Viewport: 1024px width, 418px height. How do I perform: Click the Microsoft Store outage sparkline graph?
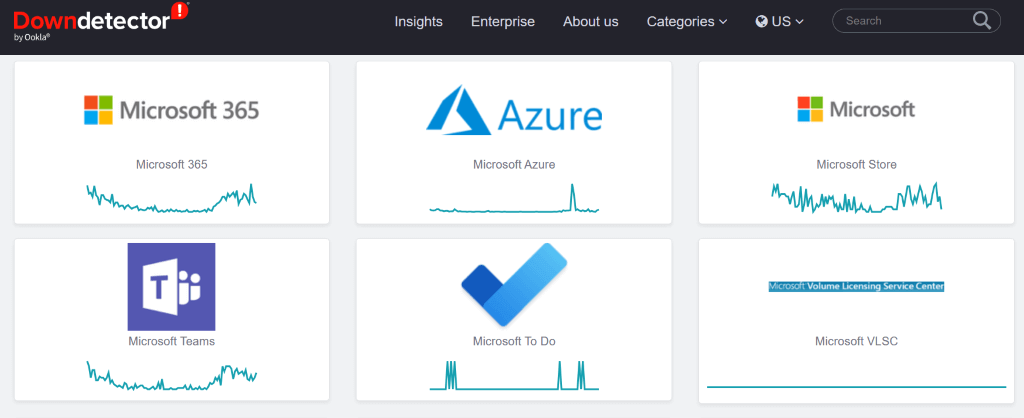(x=855, y=197)
